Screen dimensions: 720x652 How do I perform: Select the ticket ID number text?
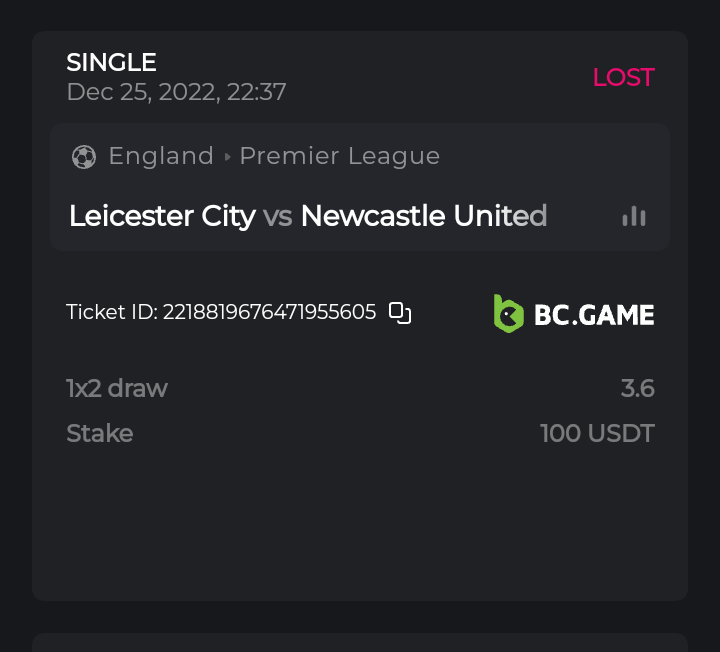click(x=269, y=313)
